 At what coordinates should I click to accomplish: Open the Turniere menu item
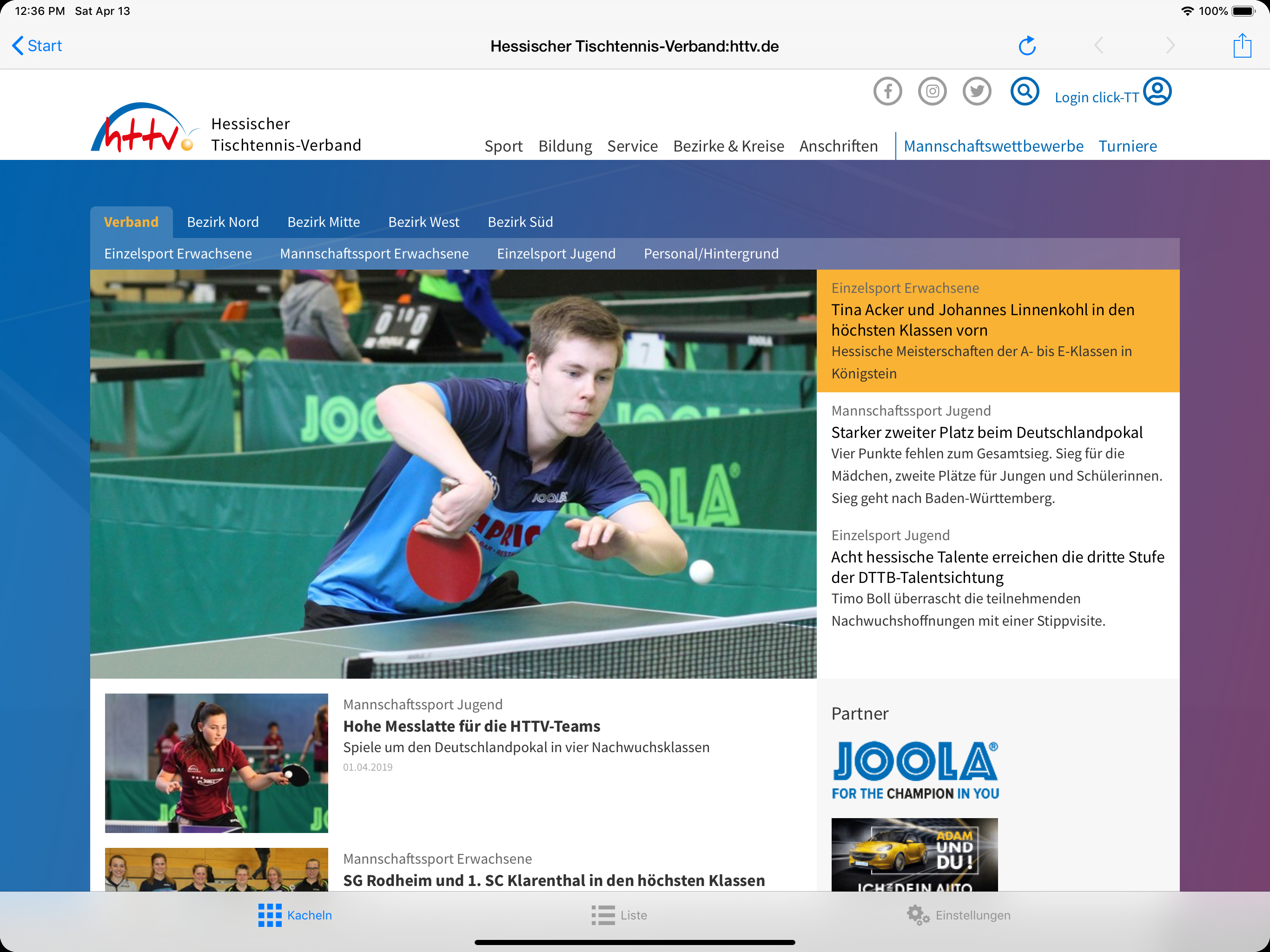point(1128,146)
